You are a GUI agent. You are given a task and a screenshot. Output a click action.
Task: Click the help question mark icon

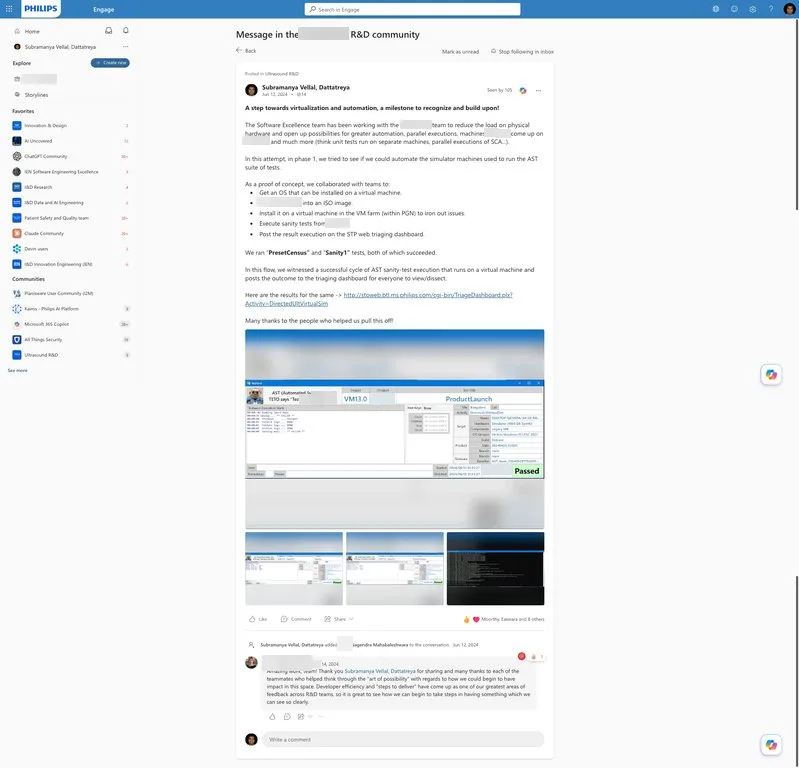coord(771,9)
